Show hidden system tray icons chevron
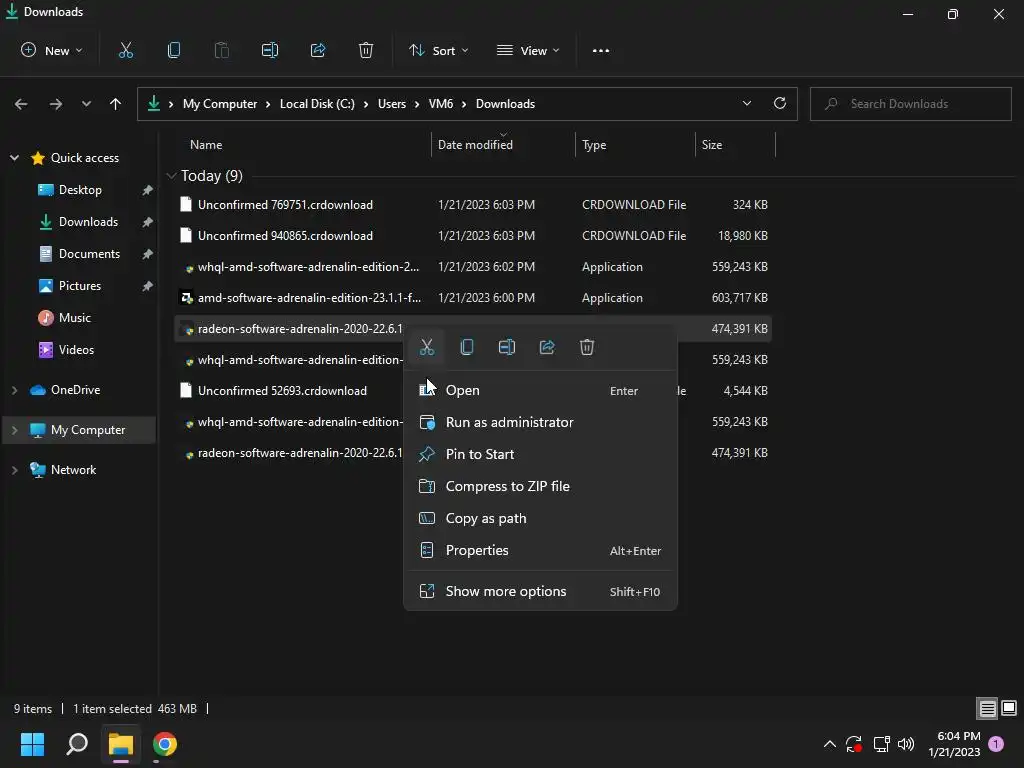 coord(829,744)
